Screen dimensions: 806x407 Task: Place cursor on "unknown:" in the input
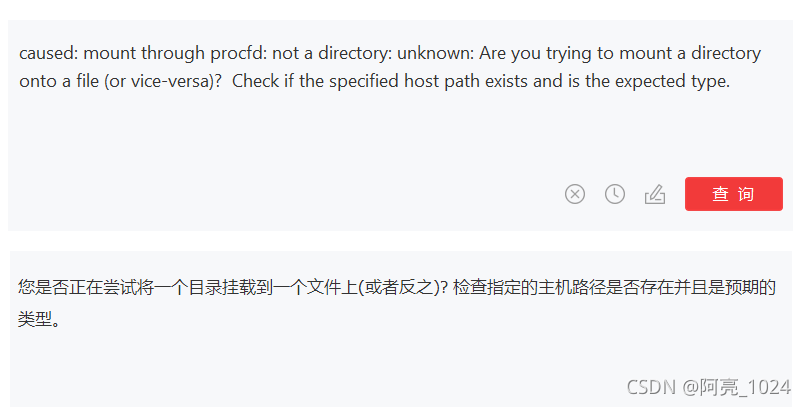(435, 53)
